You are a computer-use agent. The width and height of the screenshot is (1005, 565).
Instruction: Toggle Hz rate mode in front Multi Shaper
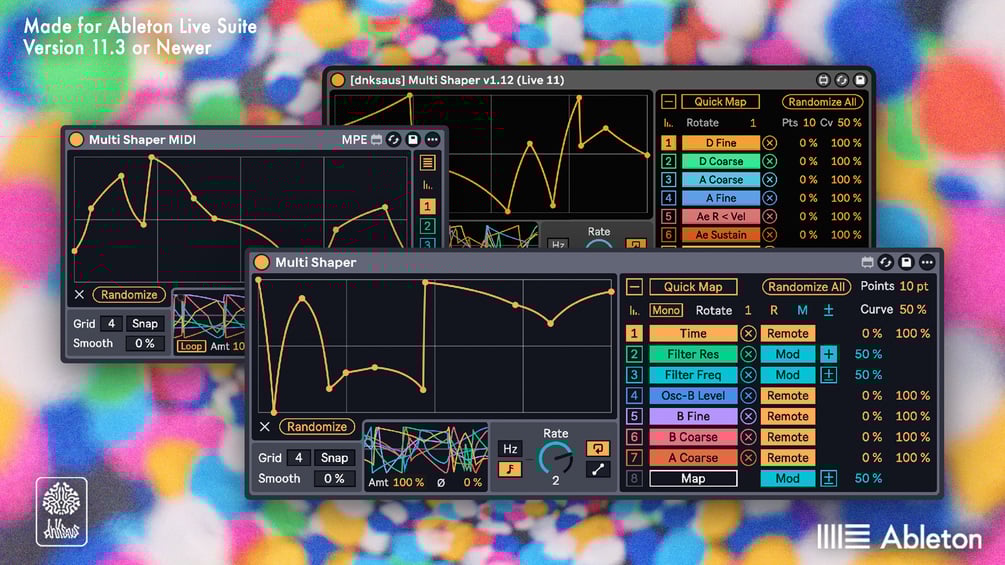510,448
